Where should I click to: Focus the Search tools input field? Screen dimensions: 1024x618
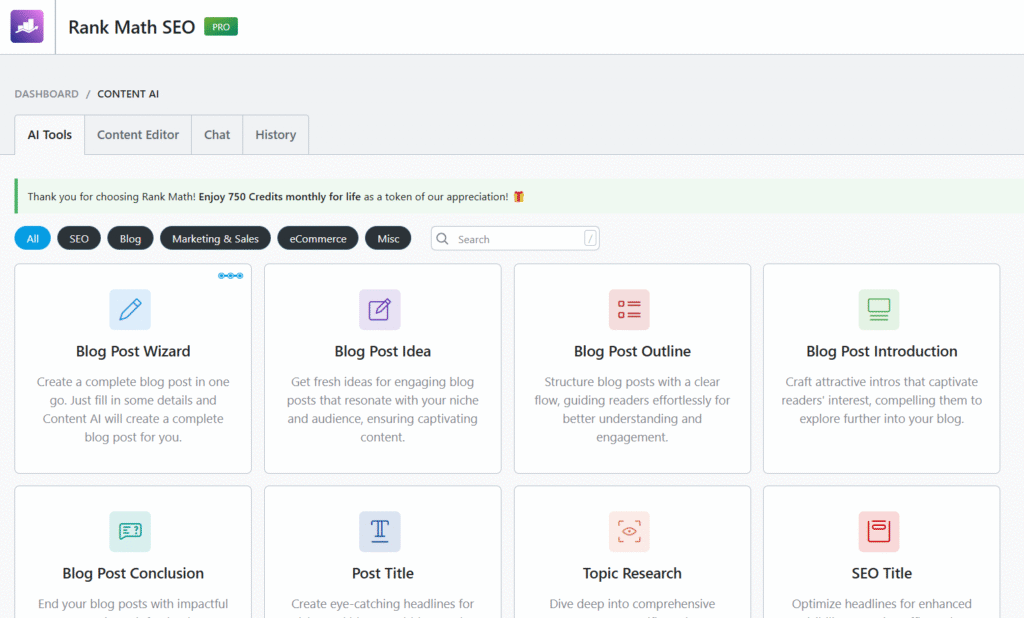click(515, 238)
